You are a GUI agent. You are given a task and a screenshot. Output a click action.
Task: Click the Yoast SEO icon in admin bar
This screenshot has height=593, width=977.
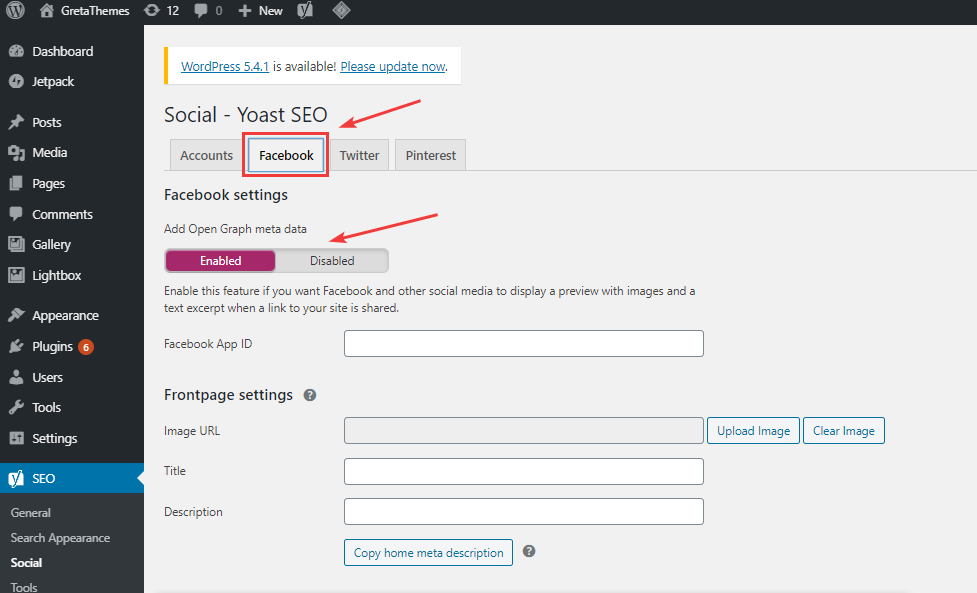305,11
